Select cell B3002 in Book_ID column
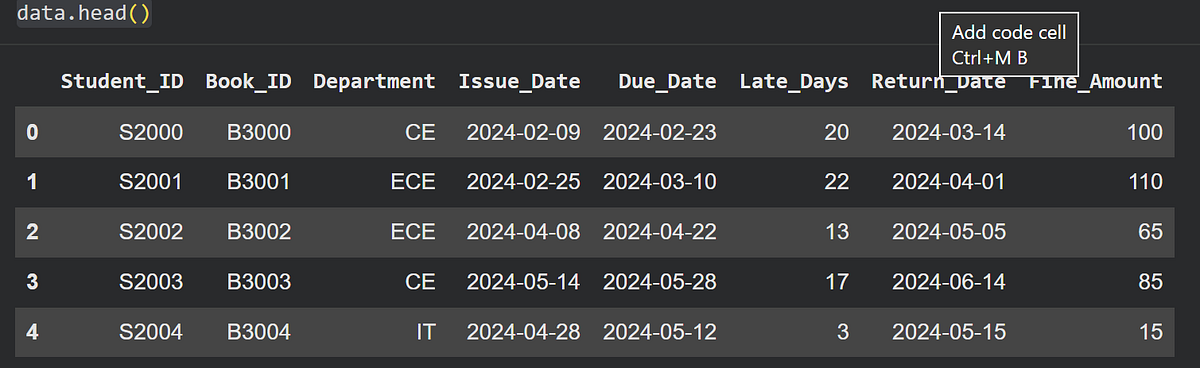 pyautogui.click(x=259, y=232)
